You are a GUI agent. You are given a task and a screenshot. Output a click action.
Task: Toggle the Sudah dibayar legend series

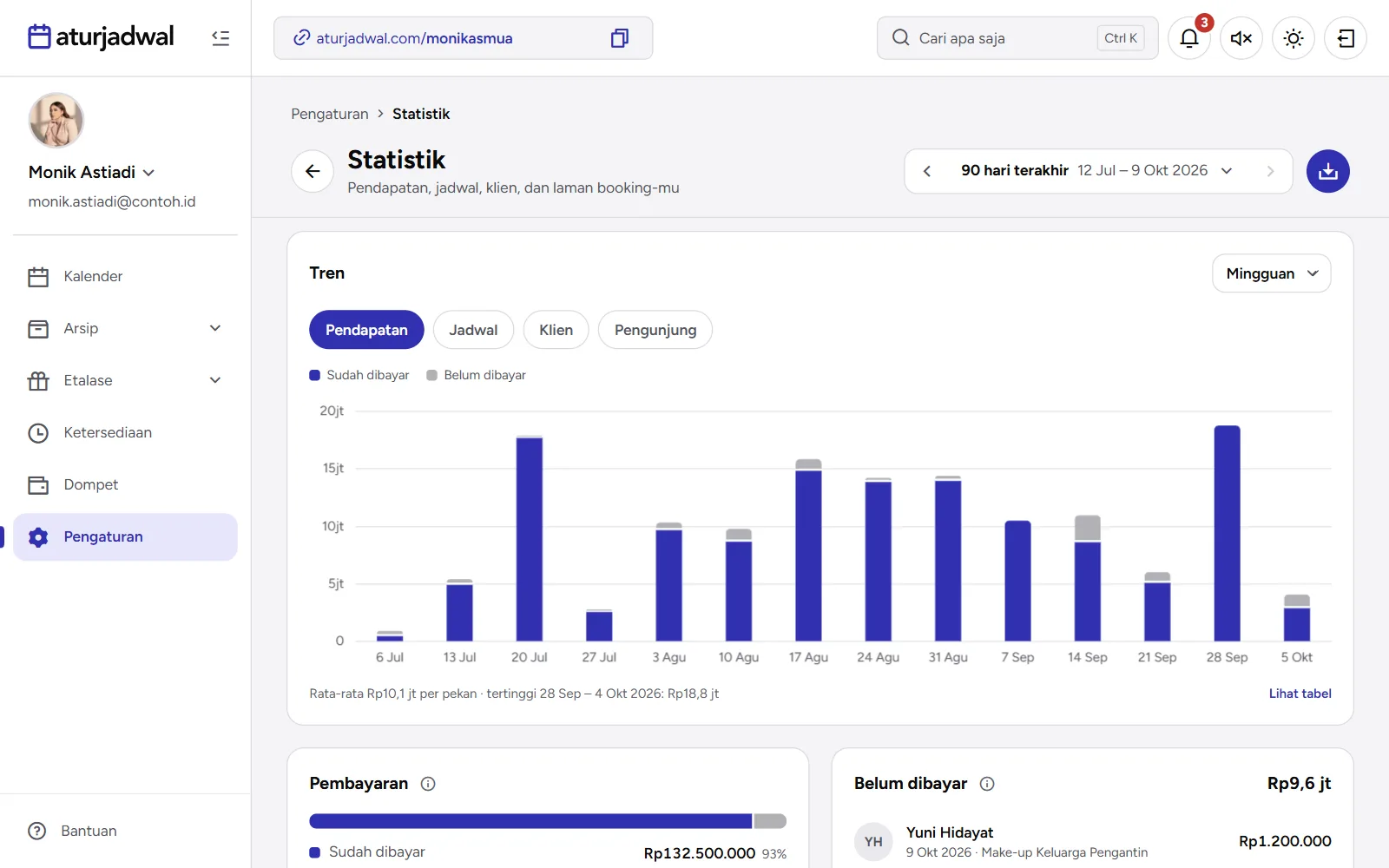[x=359, y=375]
